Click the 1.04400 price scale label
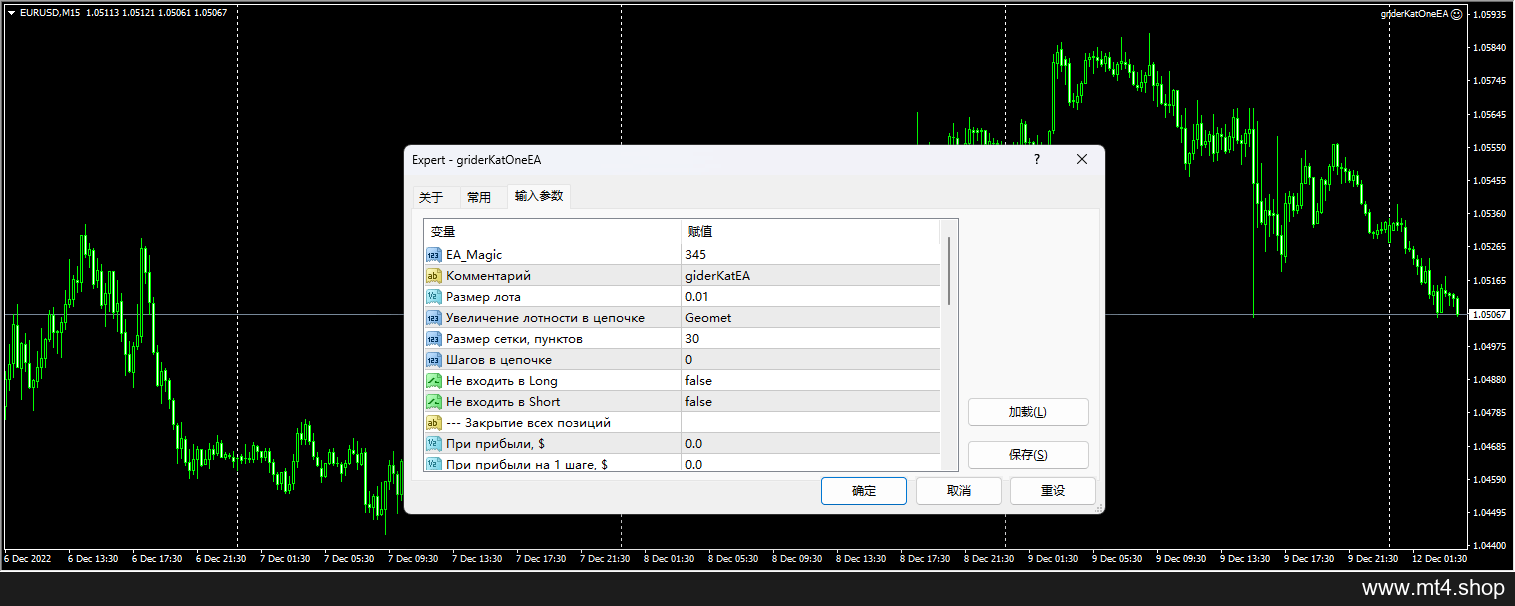The height and width of the screenshot is (606, 1515). tap(1490, 546)
